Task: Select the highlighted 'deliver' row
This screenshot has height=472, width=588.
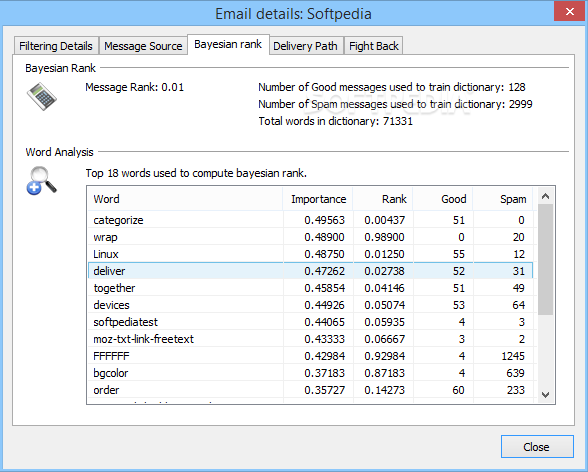Action: 310,271
